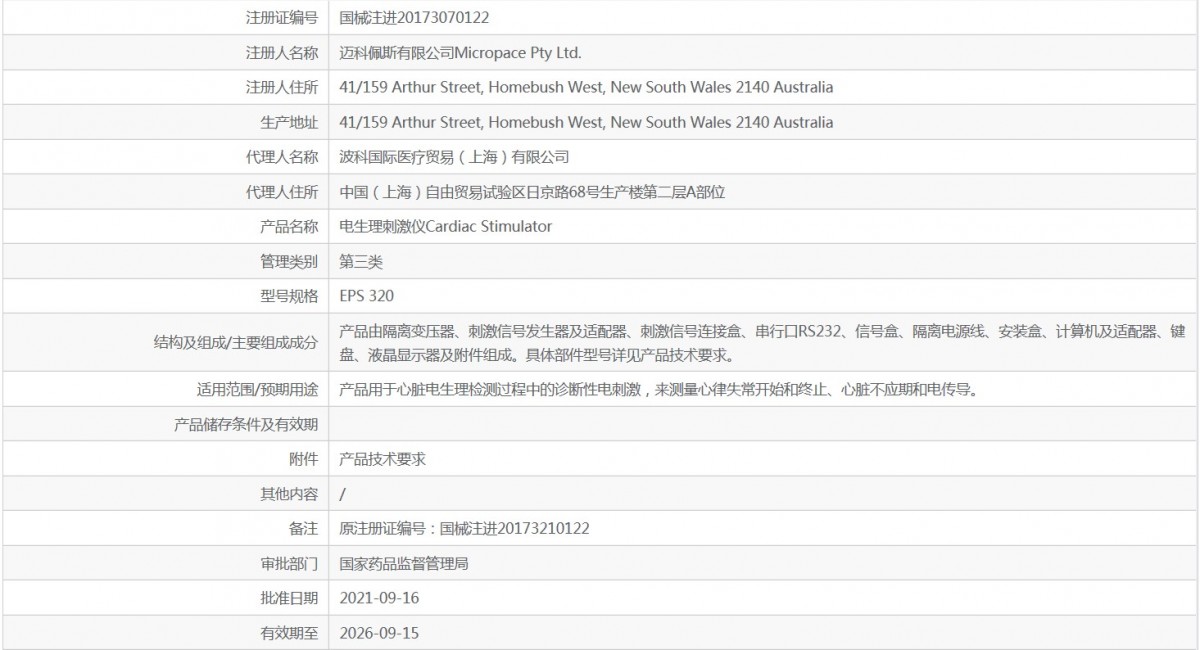Click the label 附件
Image resolution: width=1200 pixels, height=650 pixels.
304,459
